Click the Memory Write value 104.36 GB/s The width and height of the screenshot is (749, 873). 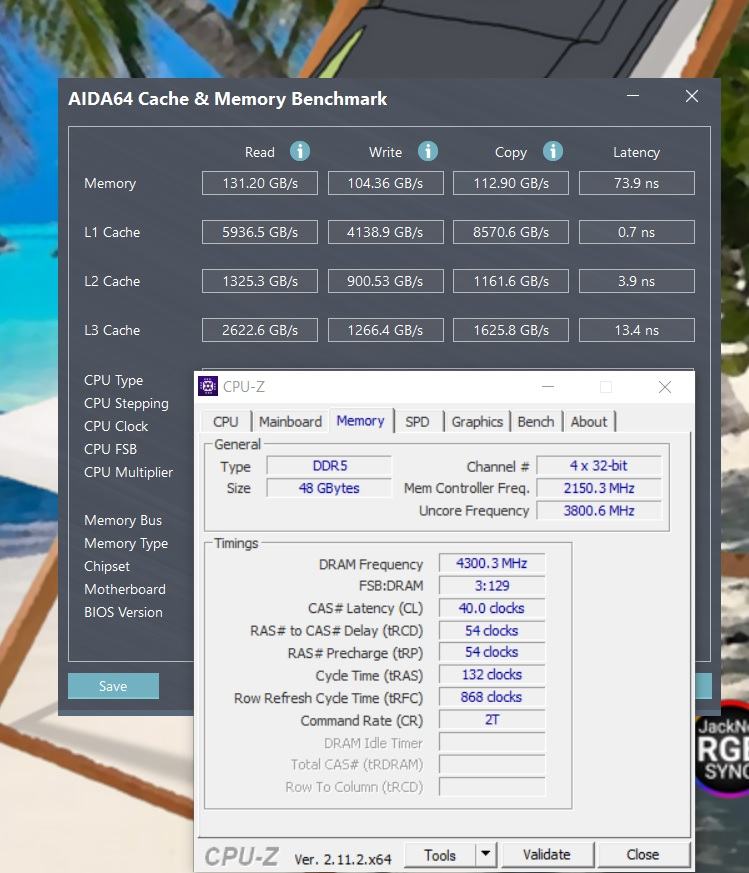pyautogui.click(x=385, y=183)
